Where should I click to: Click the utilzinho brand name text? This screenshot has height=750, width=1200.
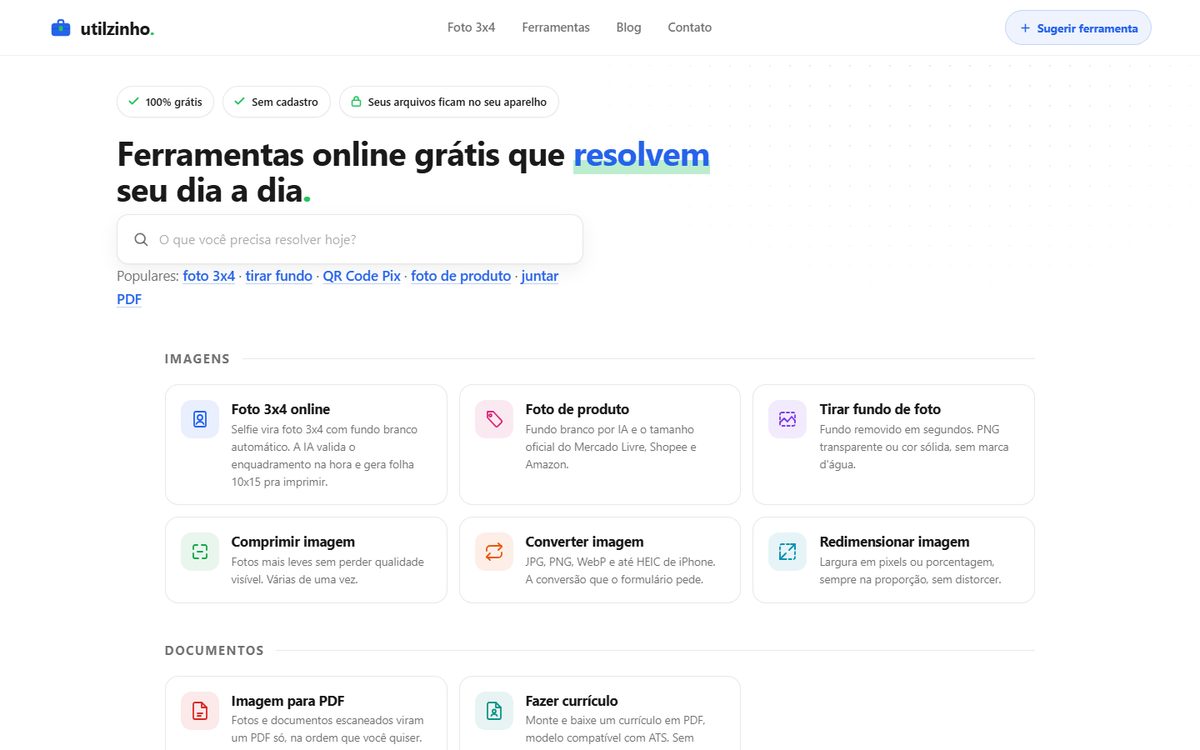(117, 29)
